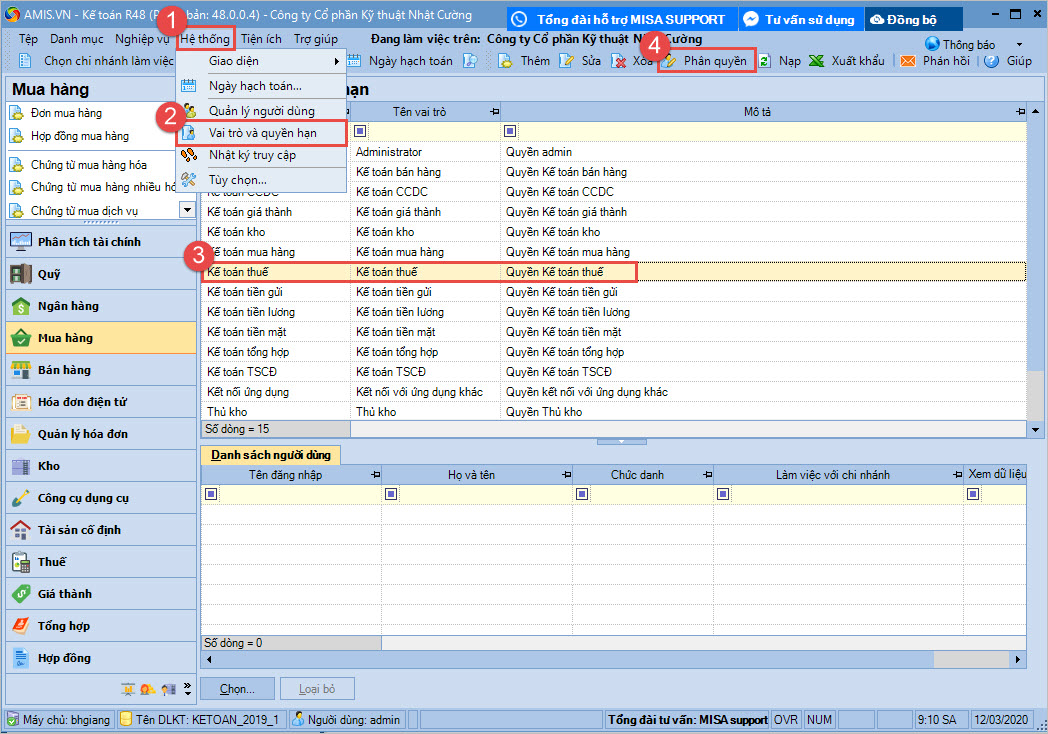Image resolution: width=1048 pixels, height=734 pixels.
Task: Click the Sửa (Edit) toolbar icon
Action: click(567, 61)
